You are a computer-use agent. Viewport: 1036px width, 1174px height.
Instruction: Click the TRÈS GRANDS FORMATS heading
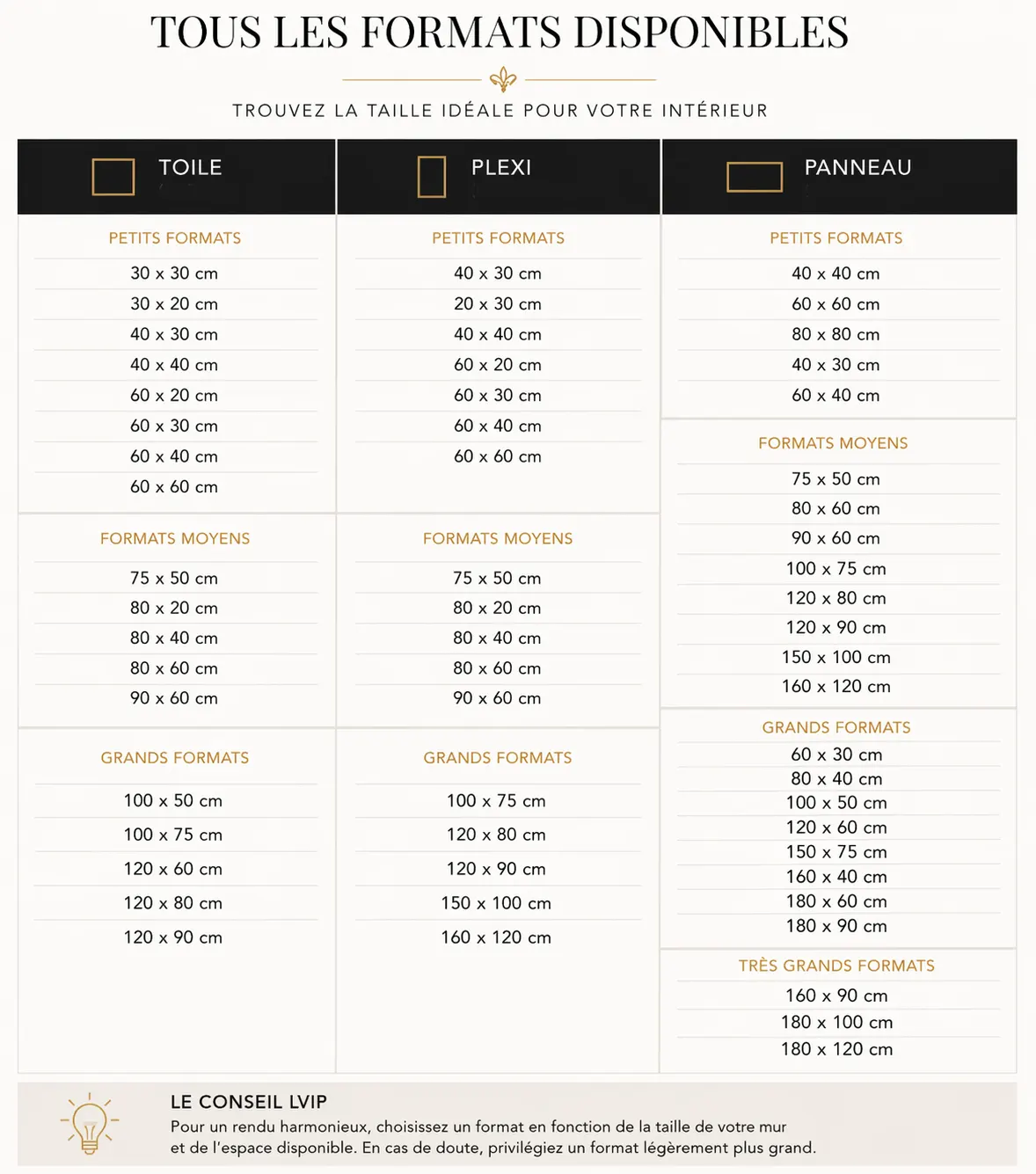coord(836,966)
